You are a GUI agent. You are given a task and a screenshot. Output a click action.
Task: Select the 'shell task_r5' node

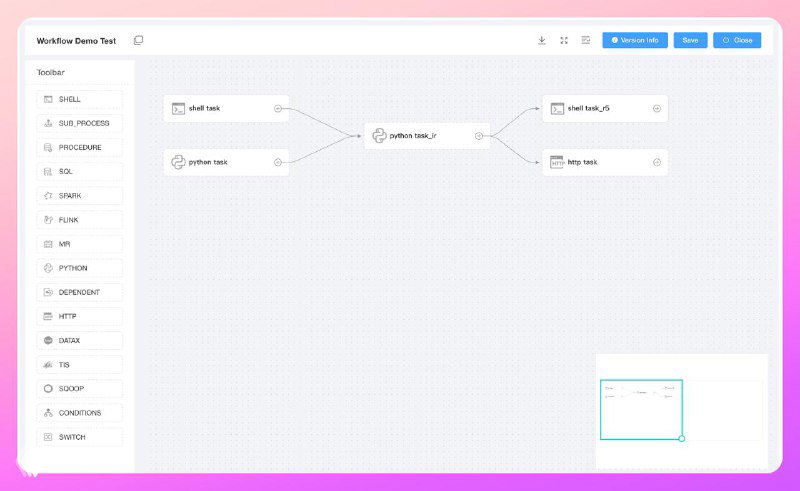pos(605,108)
